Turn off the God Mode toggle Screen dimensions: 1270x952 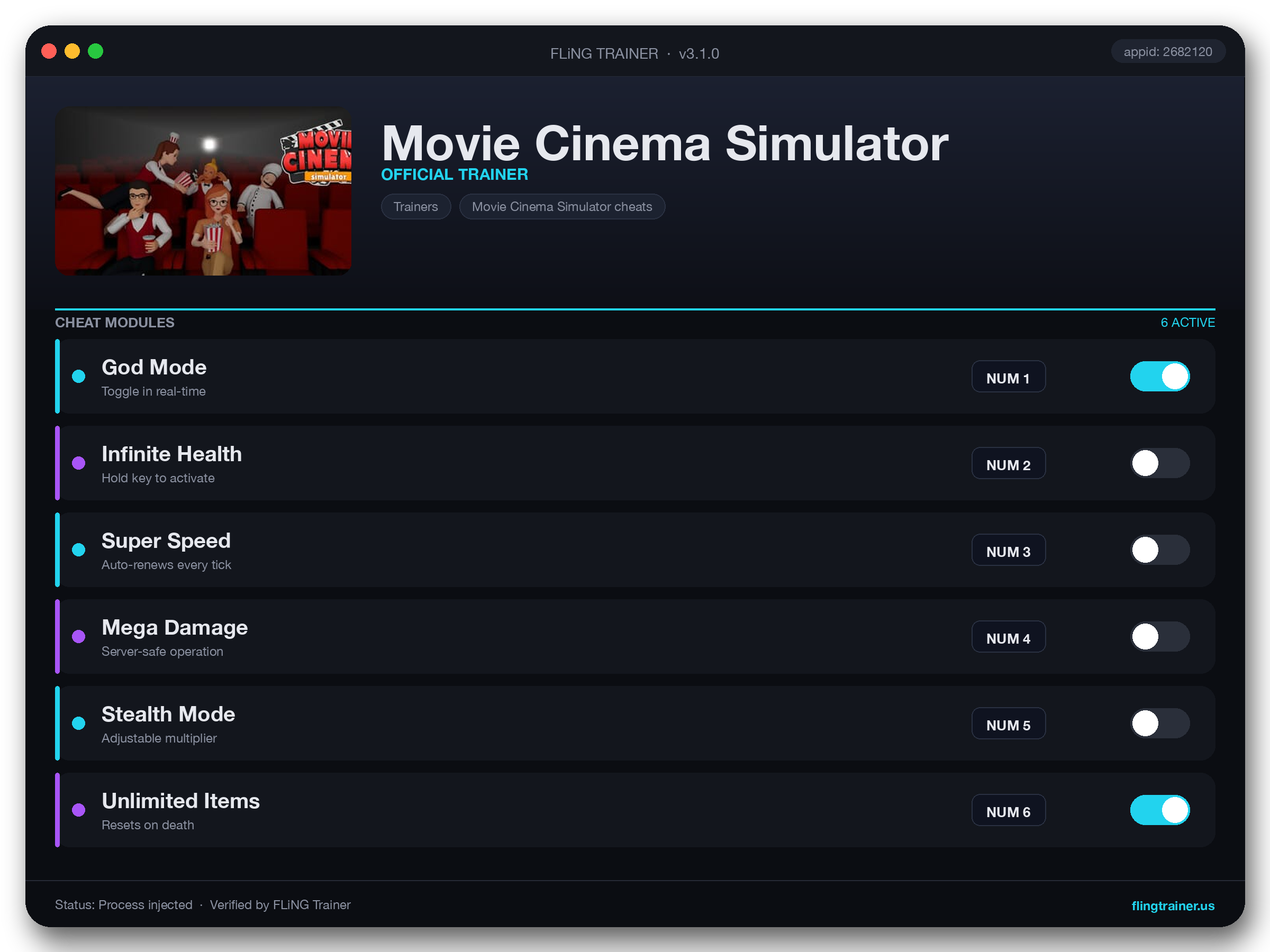coord(1160,377)
